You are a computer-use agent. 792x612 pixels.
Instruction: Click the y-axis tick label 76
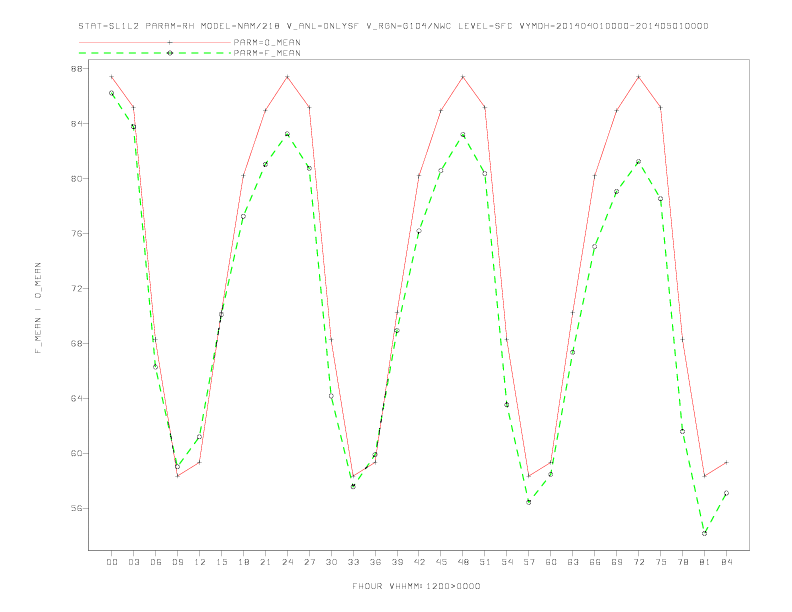click(79, 234)
